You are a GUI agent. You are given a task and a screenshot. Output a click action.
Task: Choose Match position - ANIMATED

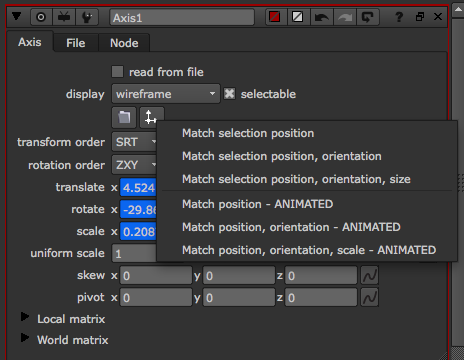click(257, 204)
